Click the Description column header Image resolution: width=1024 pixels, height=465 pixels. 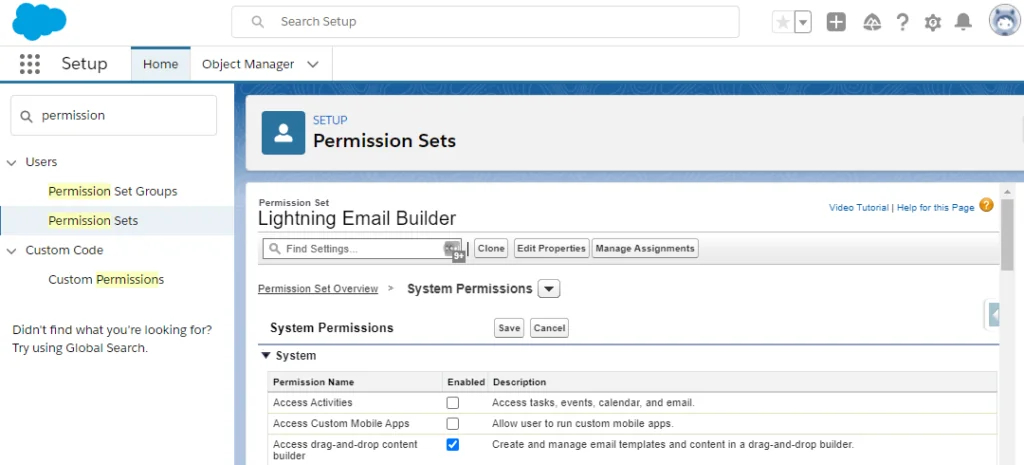pyautogui.click(x=519, y=382)
